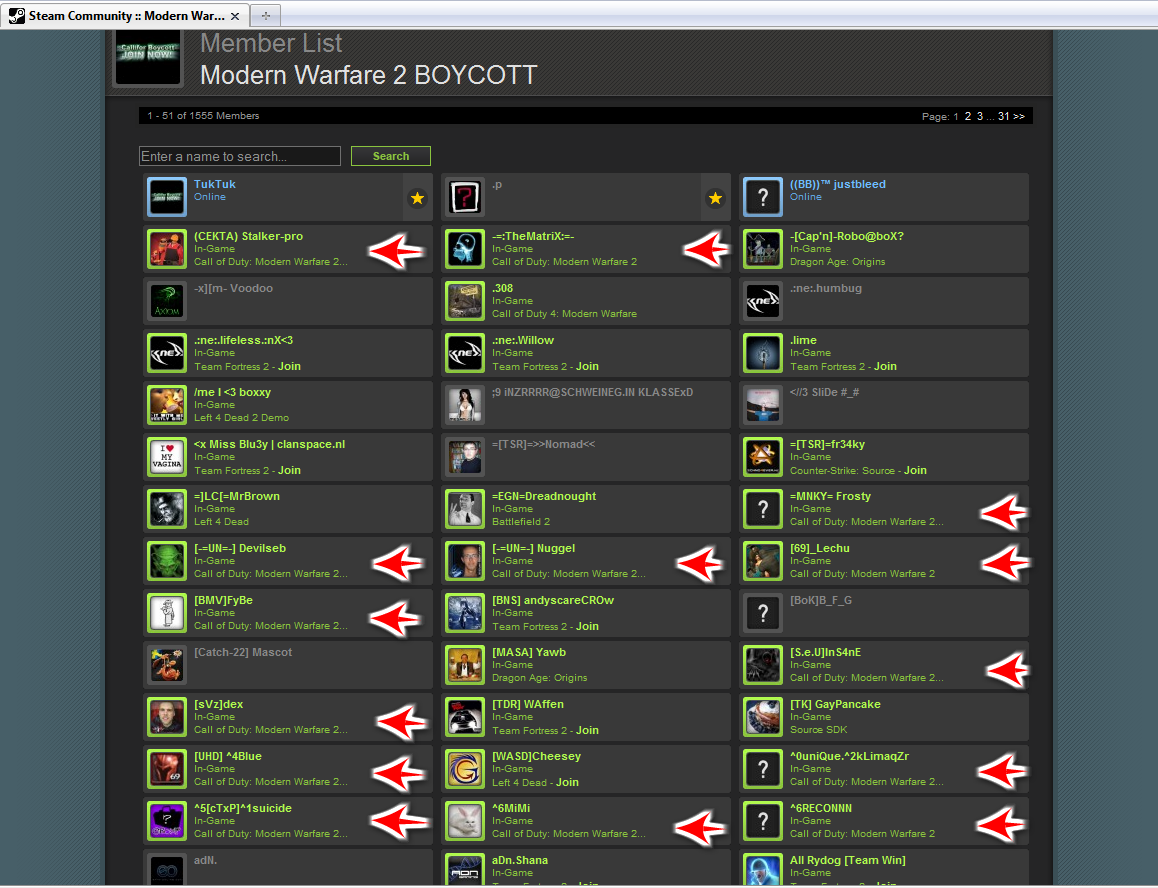Viewport: 1158px width, 888px height.
Task: Toggle the star next to member -p
Action: [715, 198]
